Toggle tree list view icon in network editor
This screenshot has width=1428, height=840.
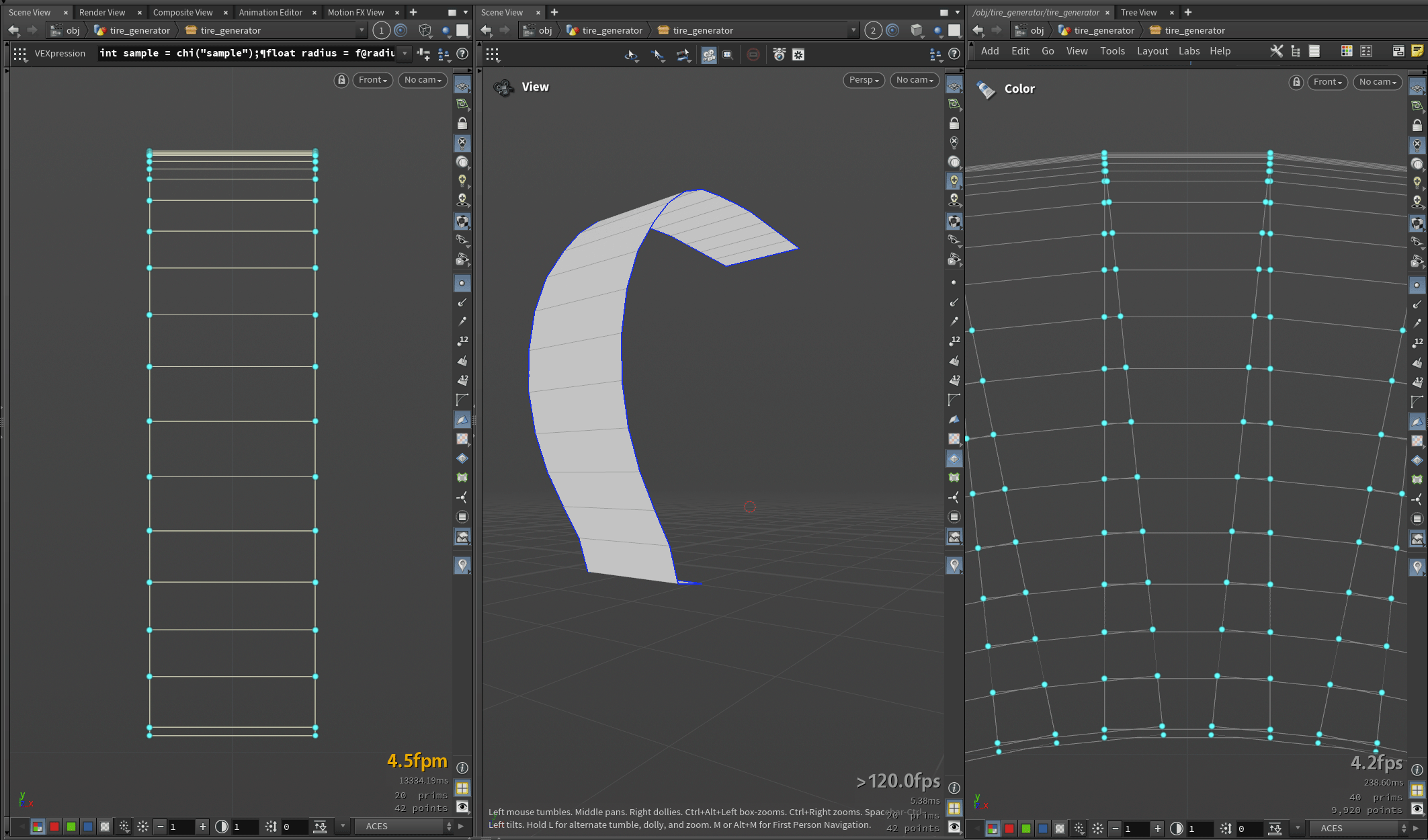[1296, 51]
